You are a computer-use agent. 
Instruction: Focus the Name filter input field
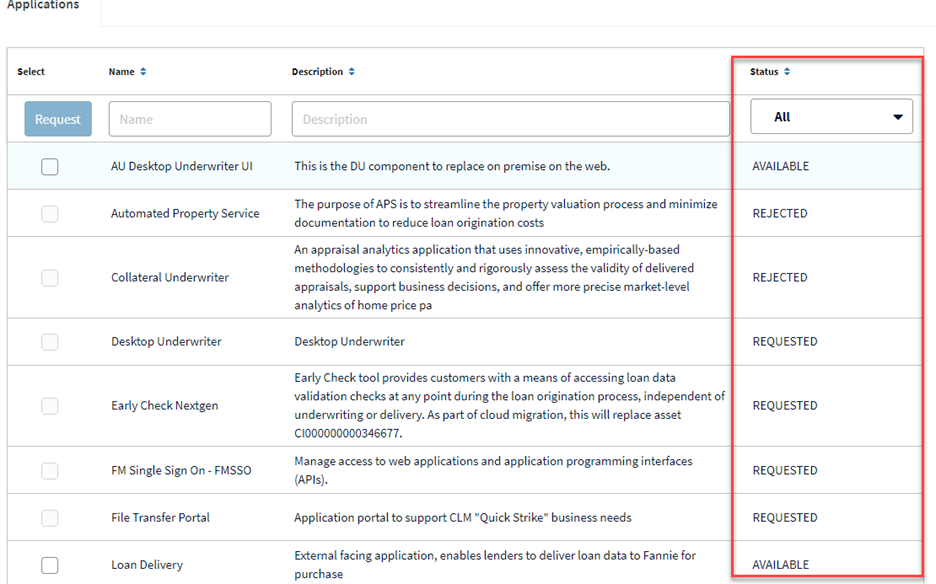(190, 119)
